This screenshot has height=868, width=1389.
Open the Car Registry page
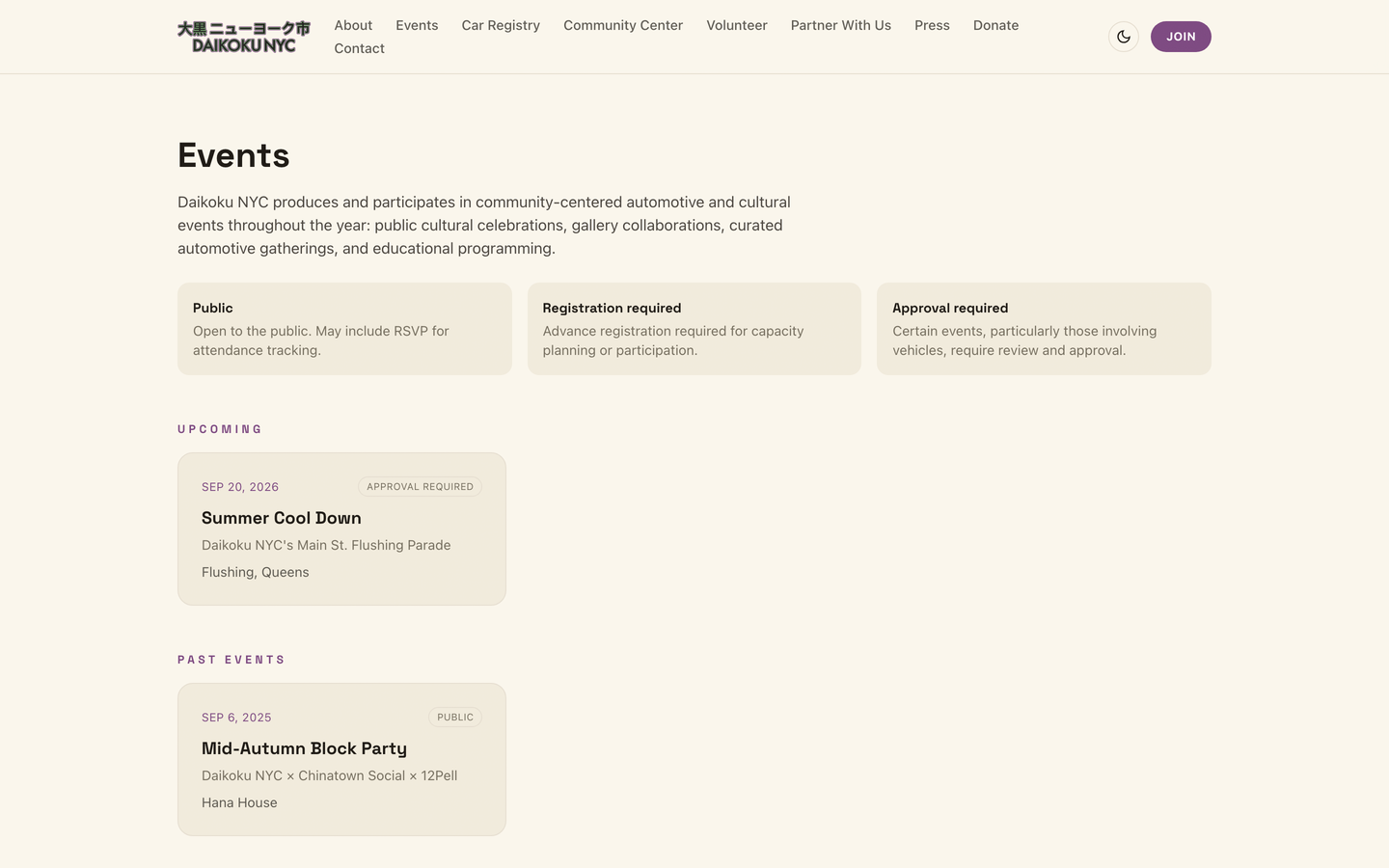pyautogui.click(x=501, y=25)
